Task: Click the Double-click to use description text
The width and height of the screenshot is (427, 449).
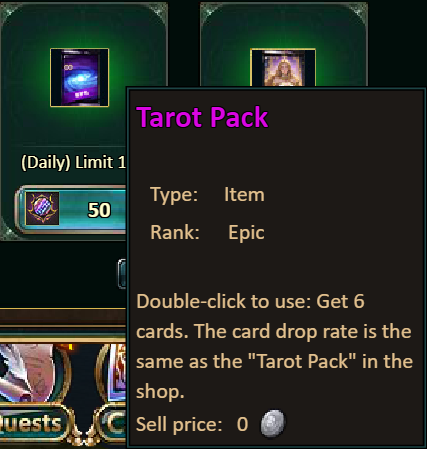Action: pos(275,346)
